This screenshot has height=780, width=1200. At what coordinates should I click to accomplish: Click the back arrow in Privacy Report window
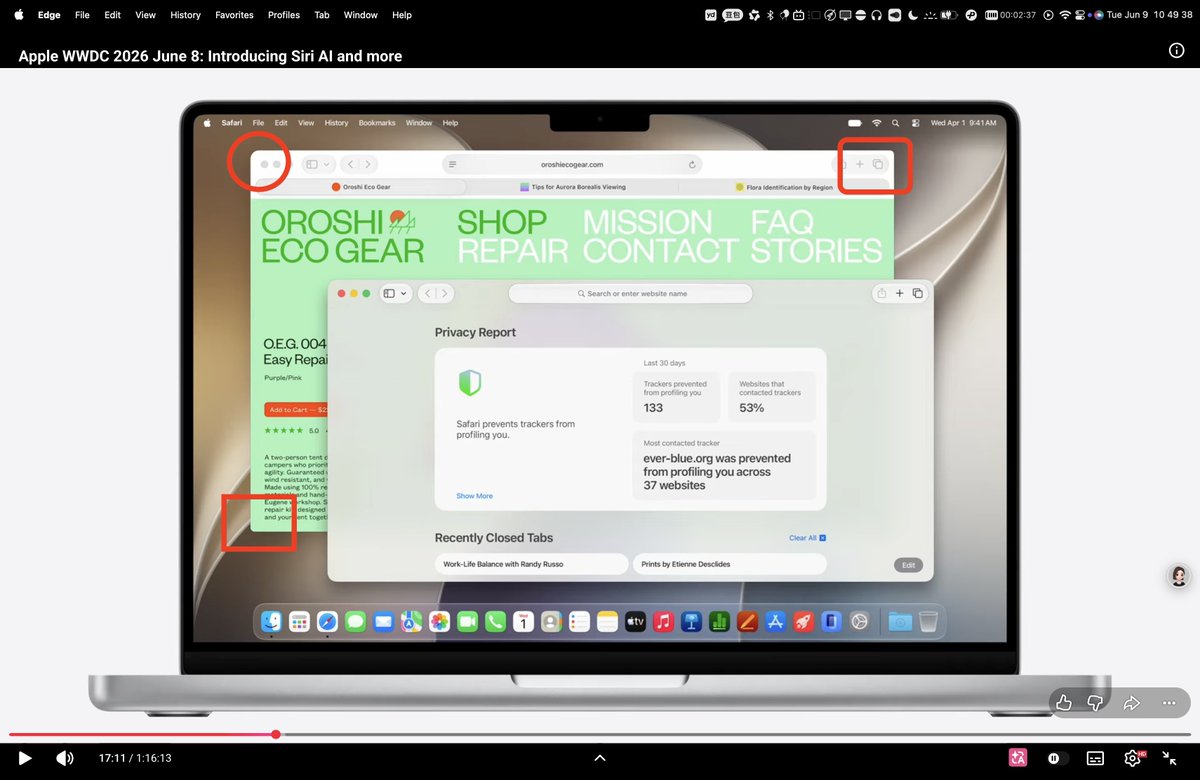428,293
